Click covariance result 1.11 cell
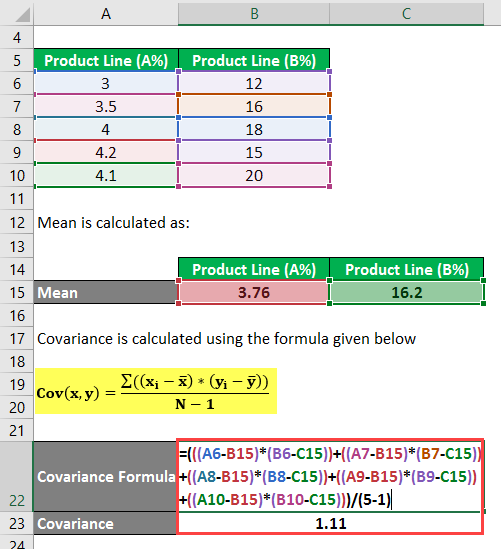501x549 pixels. (330, 523)
